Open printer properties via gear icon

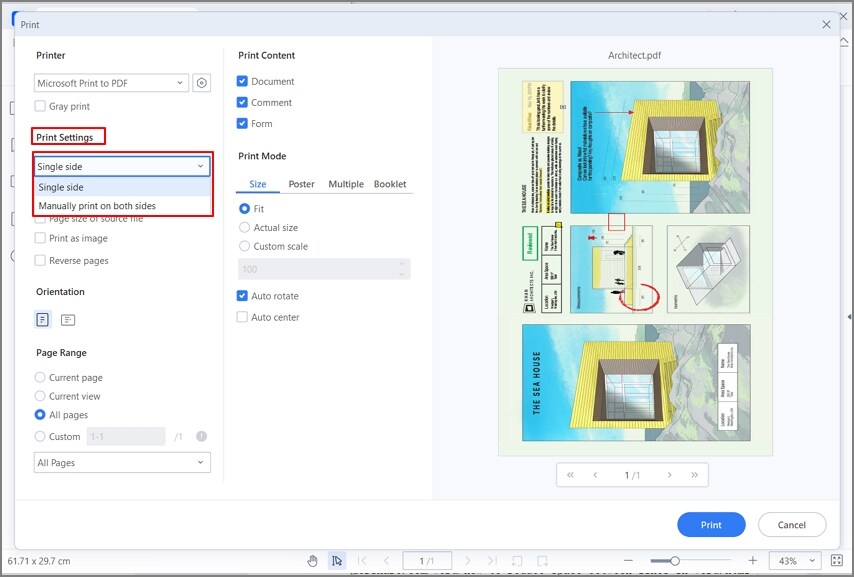click(201, 82)
